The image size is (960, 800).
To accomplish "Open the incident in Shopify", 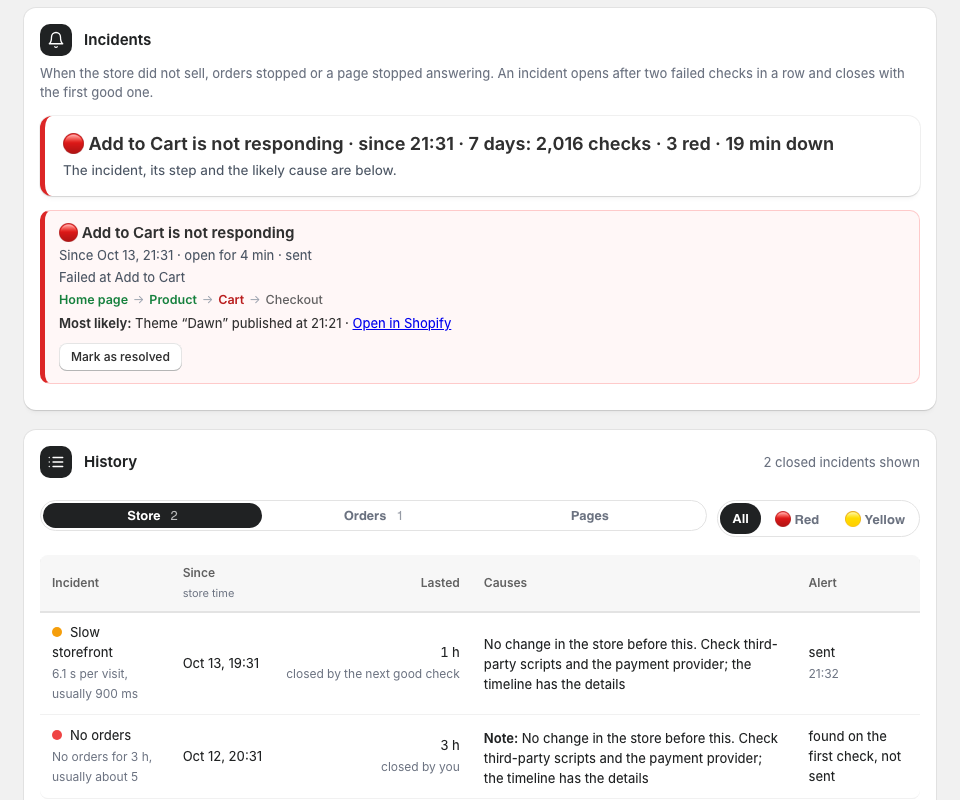I will (402, 323).
